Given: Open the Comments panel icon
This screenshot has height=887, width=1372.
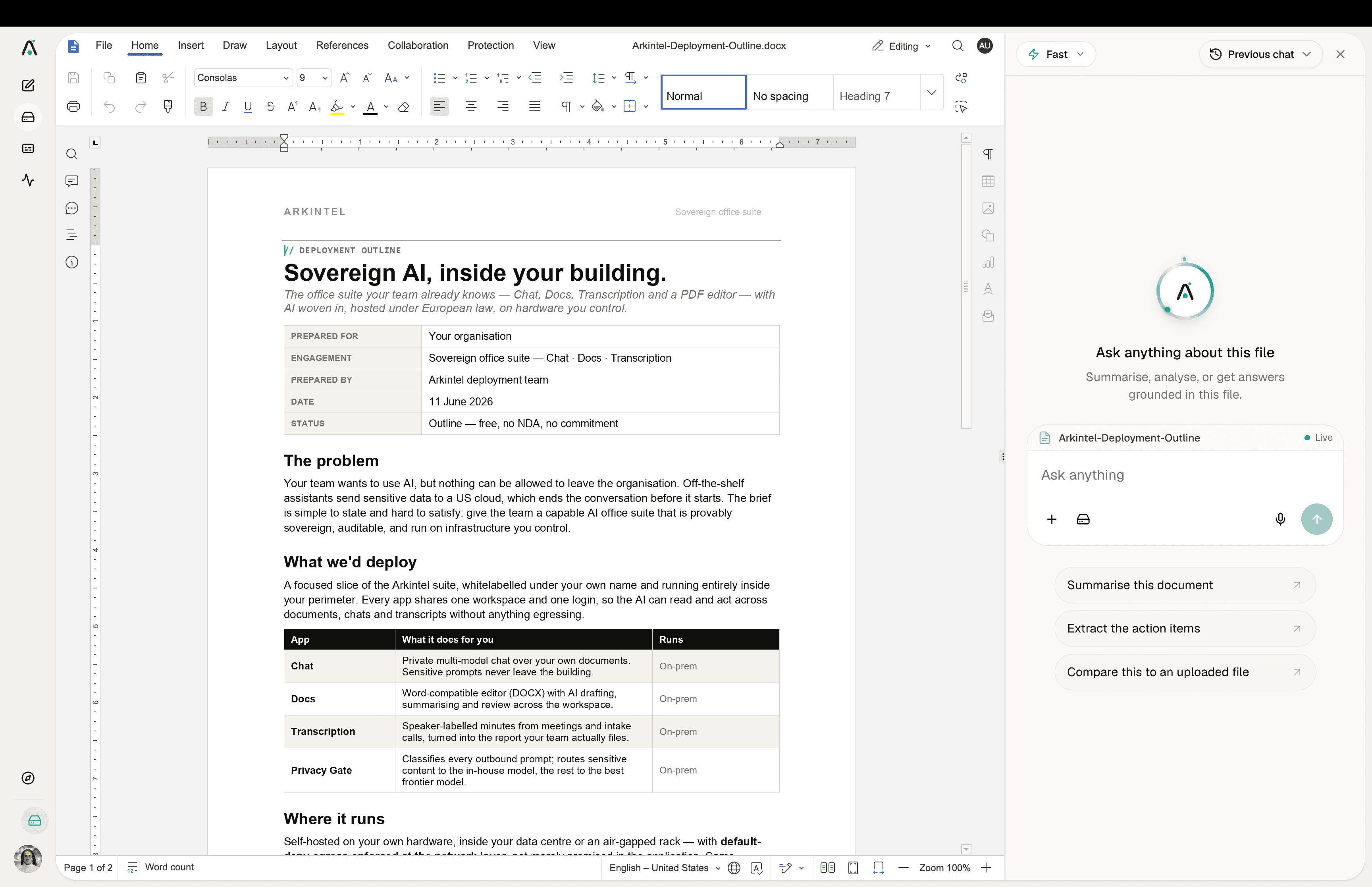Looking at the screenshot, I should point(71,181).
